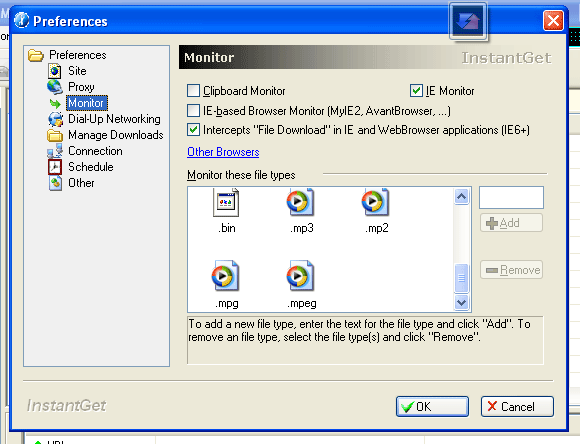Image resolution: width=580 pixels, height=444 pixels.
Task: Open the Site settings globe icon
Action: point(55,71)
